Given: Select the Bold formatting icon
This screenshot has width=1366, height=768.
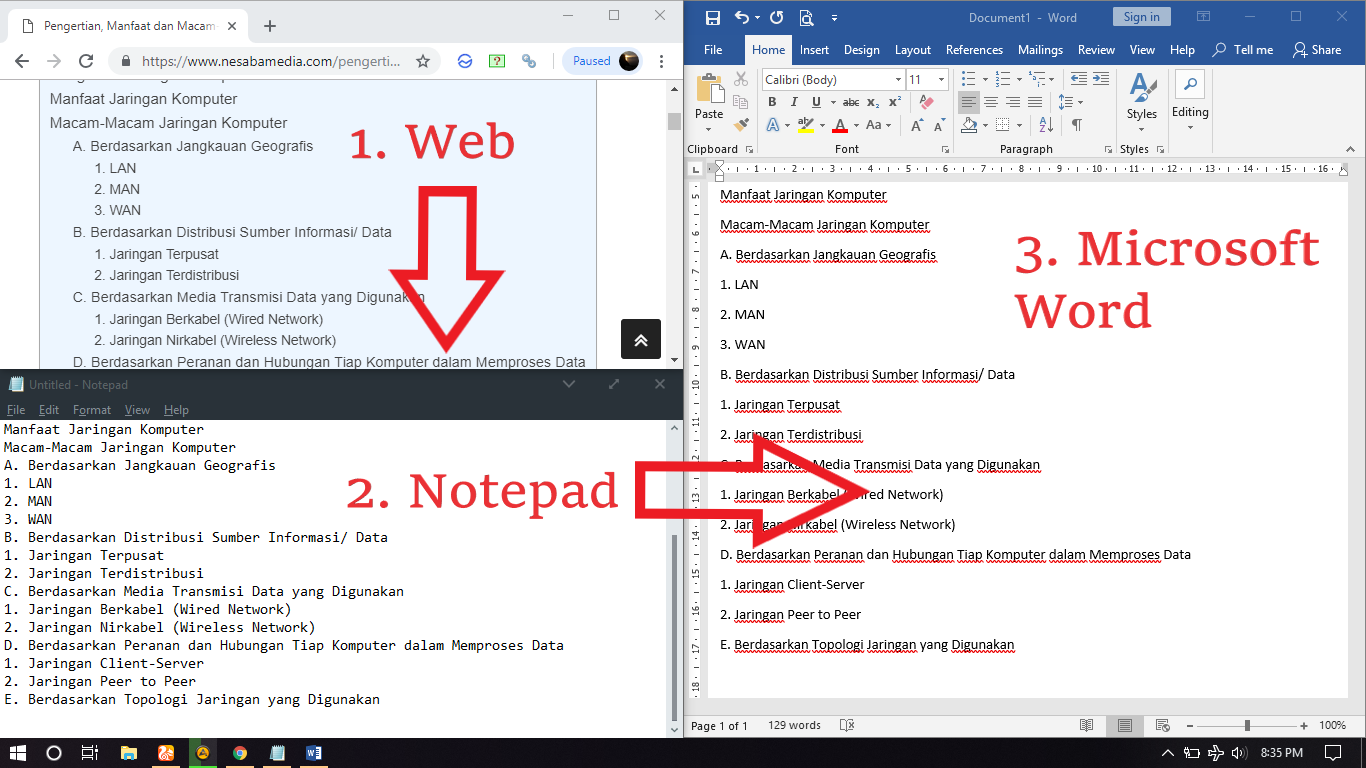Looking at the screenshot, I should tap(772, 102).
